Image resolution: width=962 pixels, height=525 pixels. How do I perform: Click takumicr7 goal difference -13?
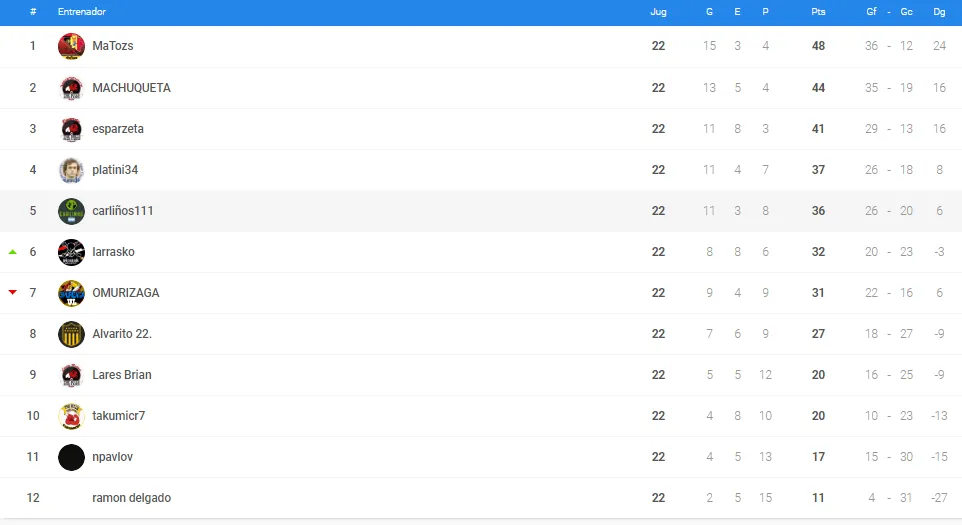[x=939, y=416]
